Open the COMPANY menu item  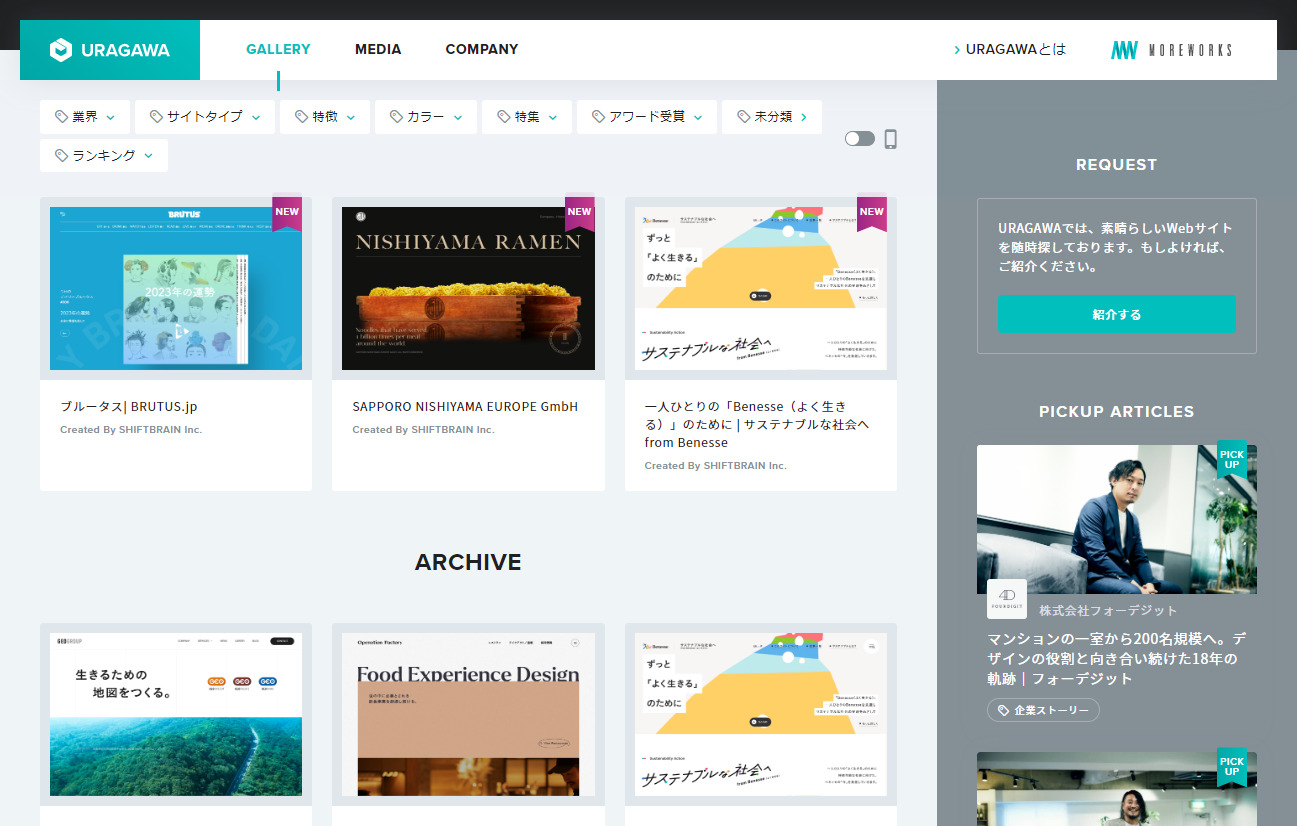482,49
